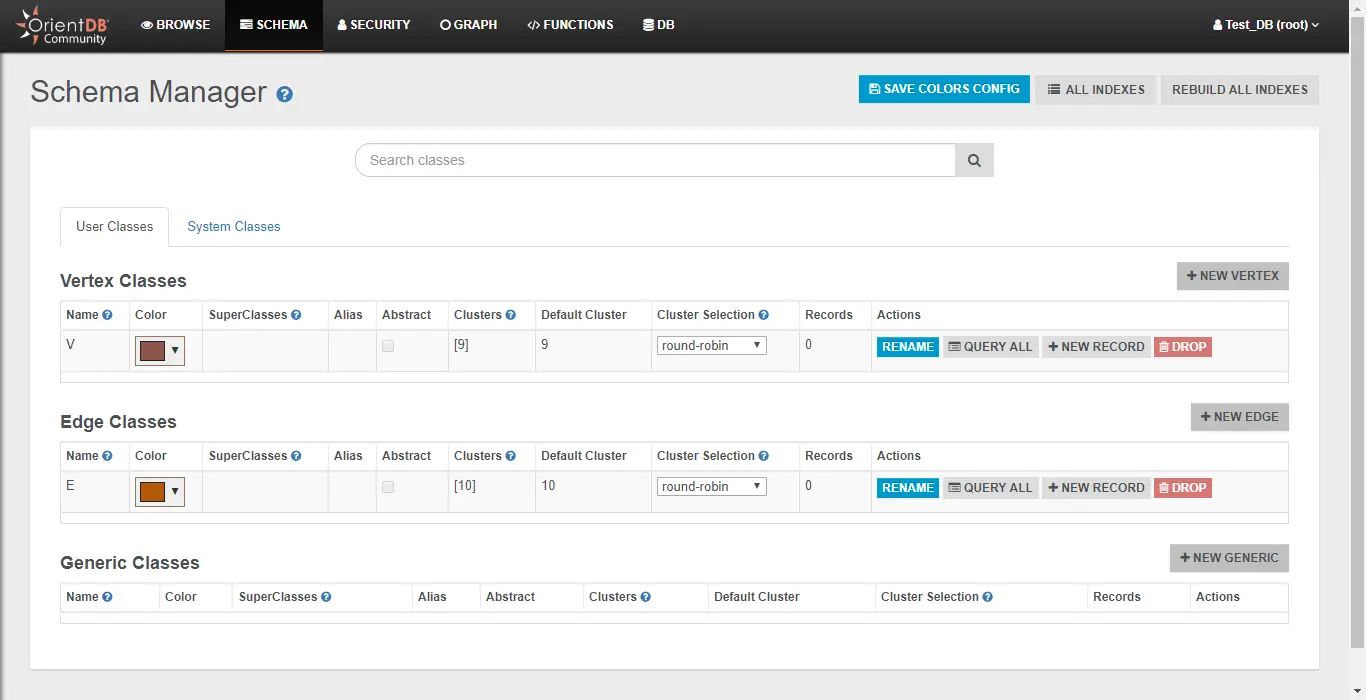Screen dimensions: 1366x700
Task: Click the NEW EDGE button
Action: tap(1240, 417)
